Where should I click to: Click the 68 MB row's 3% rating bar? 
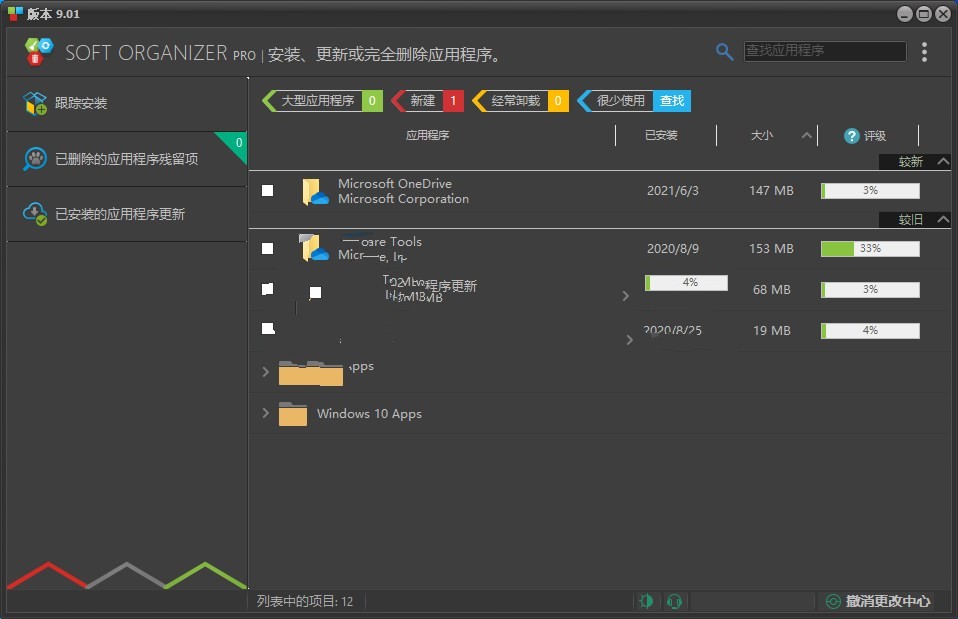pyautogui.click(x=870, y=290)
